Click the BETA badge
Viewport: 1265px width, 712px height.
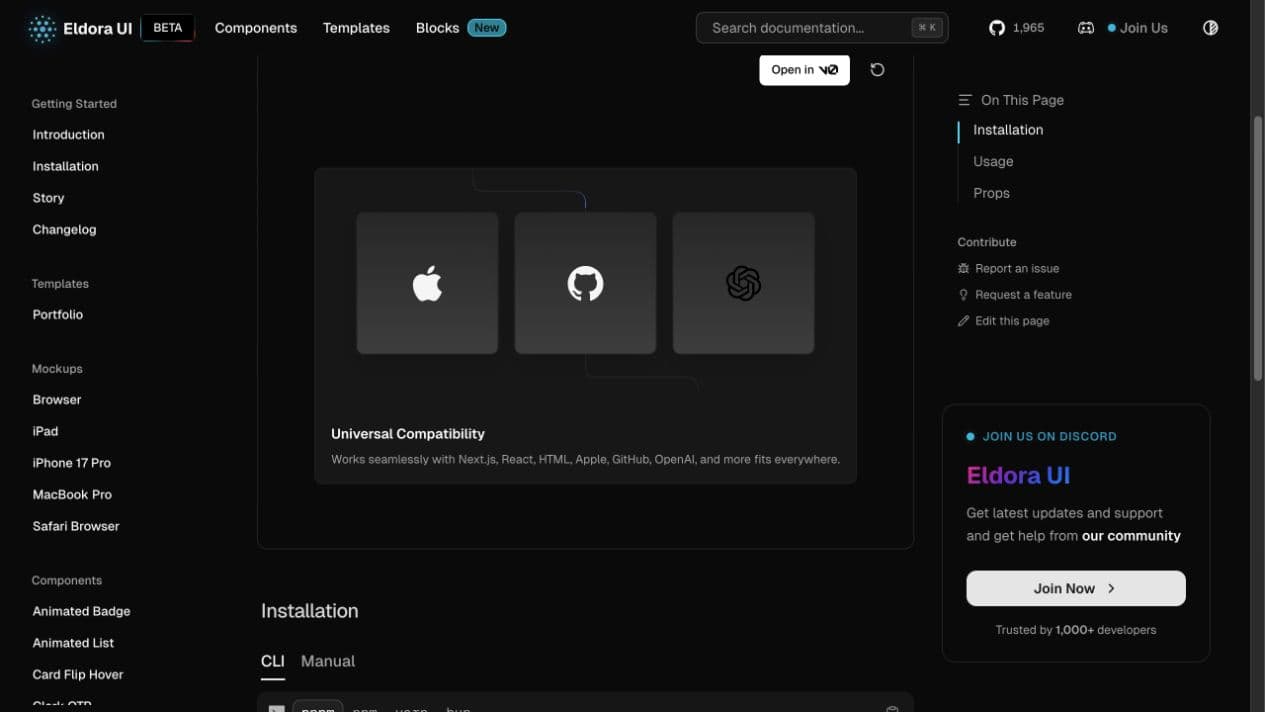point(168,28)
